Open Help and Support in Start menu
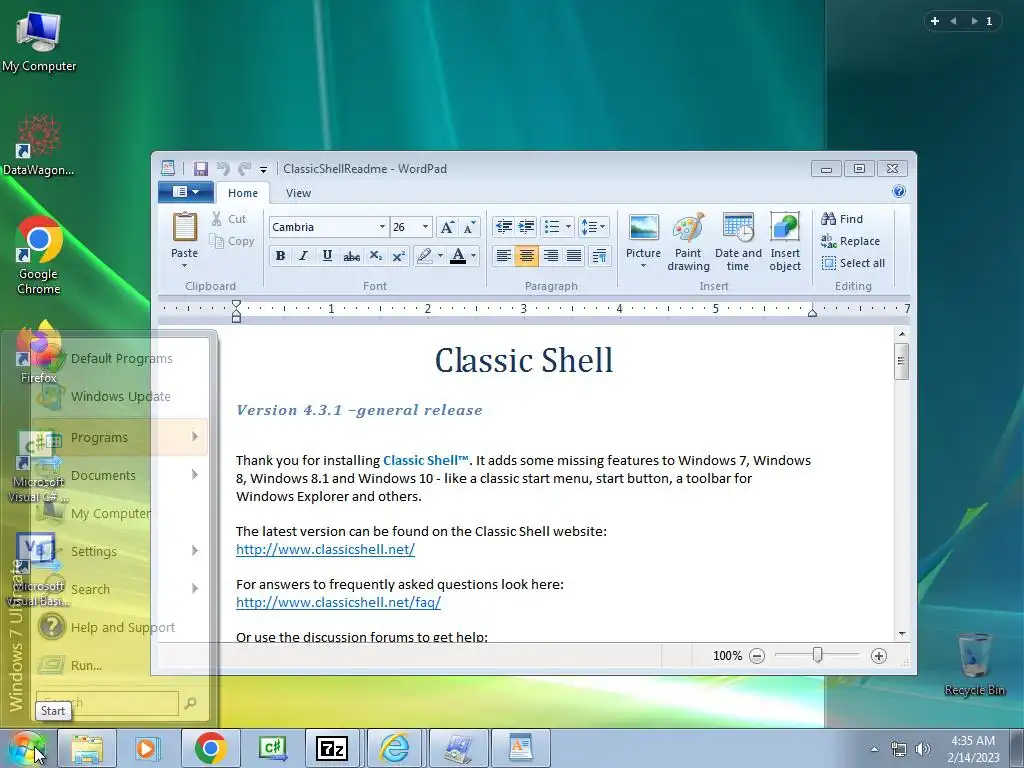The image size is (1024, 768). point(120,628)
